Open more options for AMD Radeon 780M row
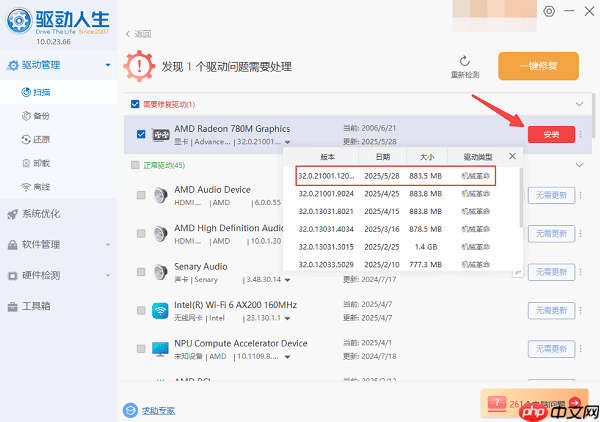The height and width of the screenshot is (422, 600). point(580,134)
